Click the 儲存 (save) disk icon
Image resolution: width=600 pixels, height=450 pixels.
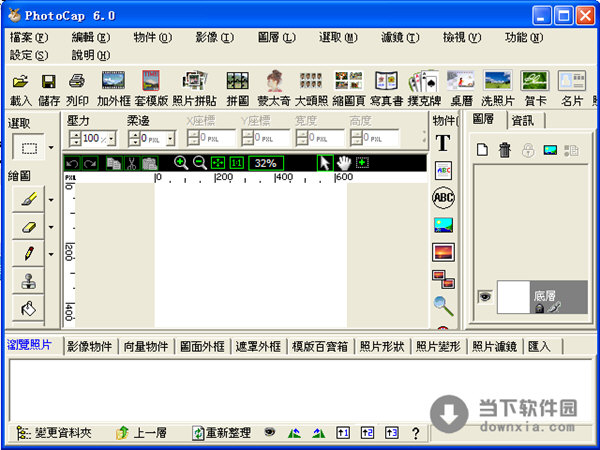[49, 81]
